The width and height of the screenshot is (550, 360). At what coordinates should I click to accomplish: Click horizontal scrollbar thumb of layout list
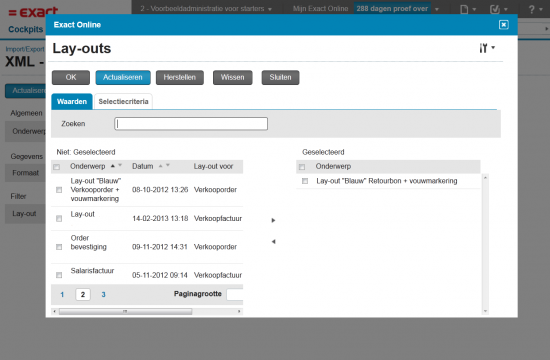pos(125,311)
